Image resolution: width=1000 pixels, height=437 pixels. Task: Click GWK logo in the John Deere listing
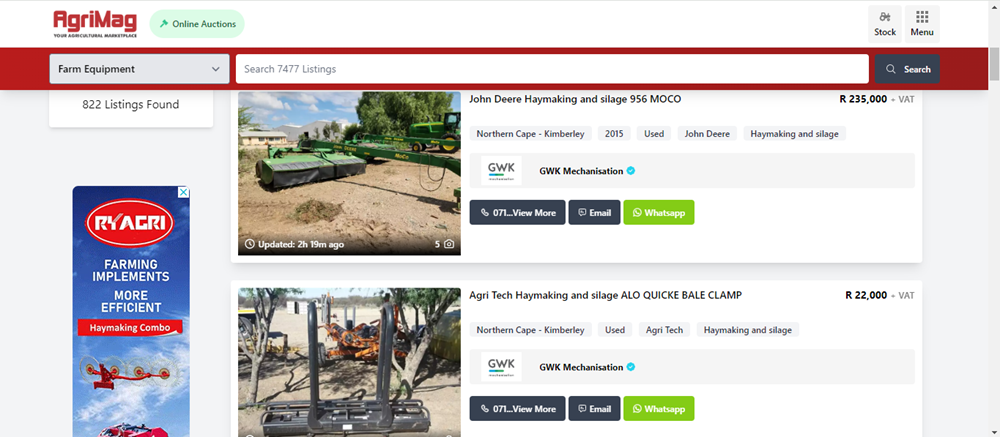(x=501, y=170)
